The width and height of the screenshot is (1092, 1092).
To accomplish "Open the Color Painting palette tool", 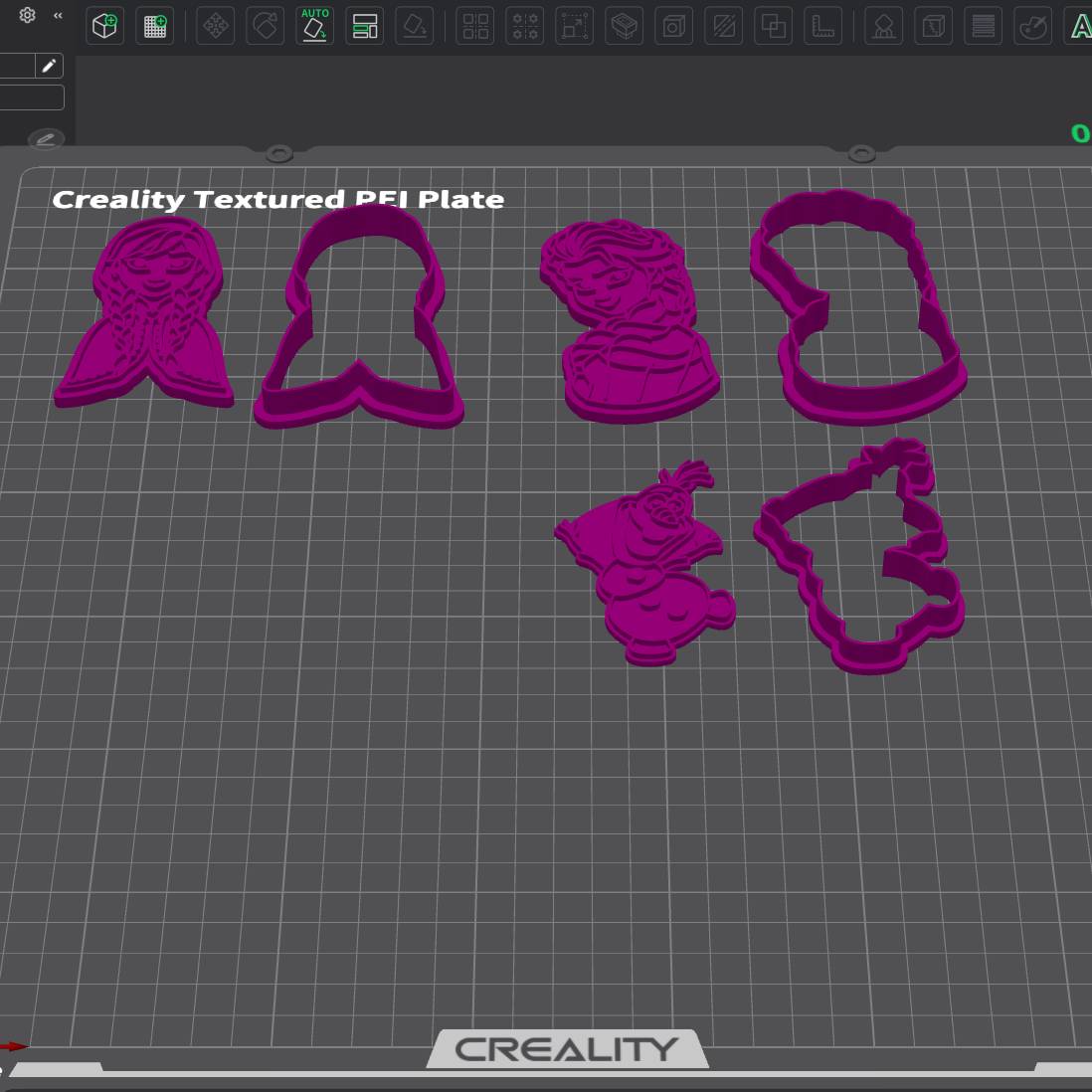I will tap(1033, 26).
